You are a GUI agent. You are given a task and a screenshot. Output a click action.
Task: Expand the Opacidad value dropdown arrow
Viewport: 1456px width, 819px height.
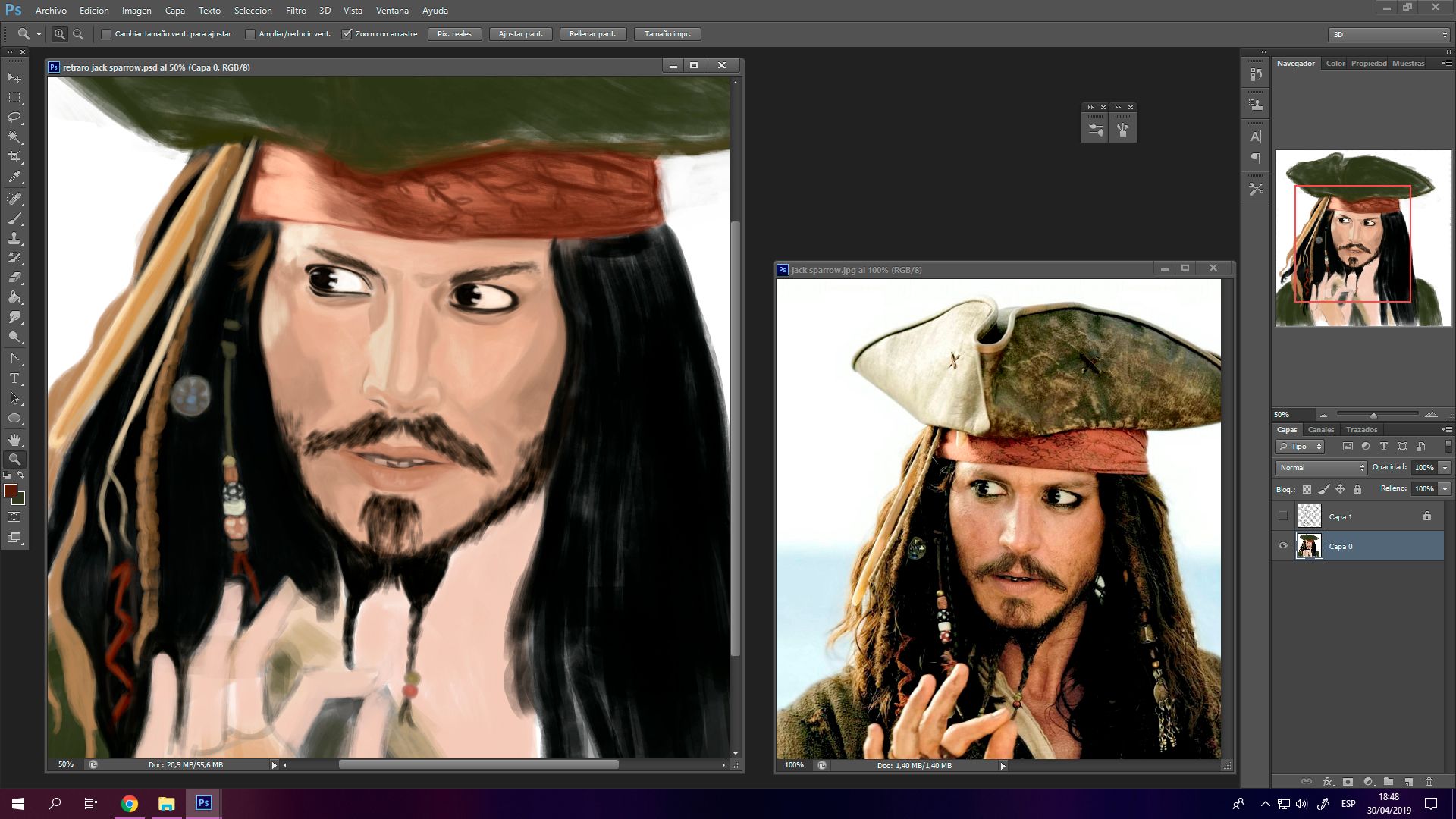(1445, 468)
